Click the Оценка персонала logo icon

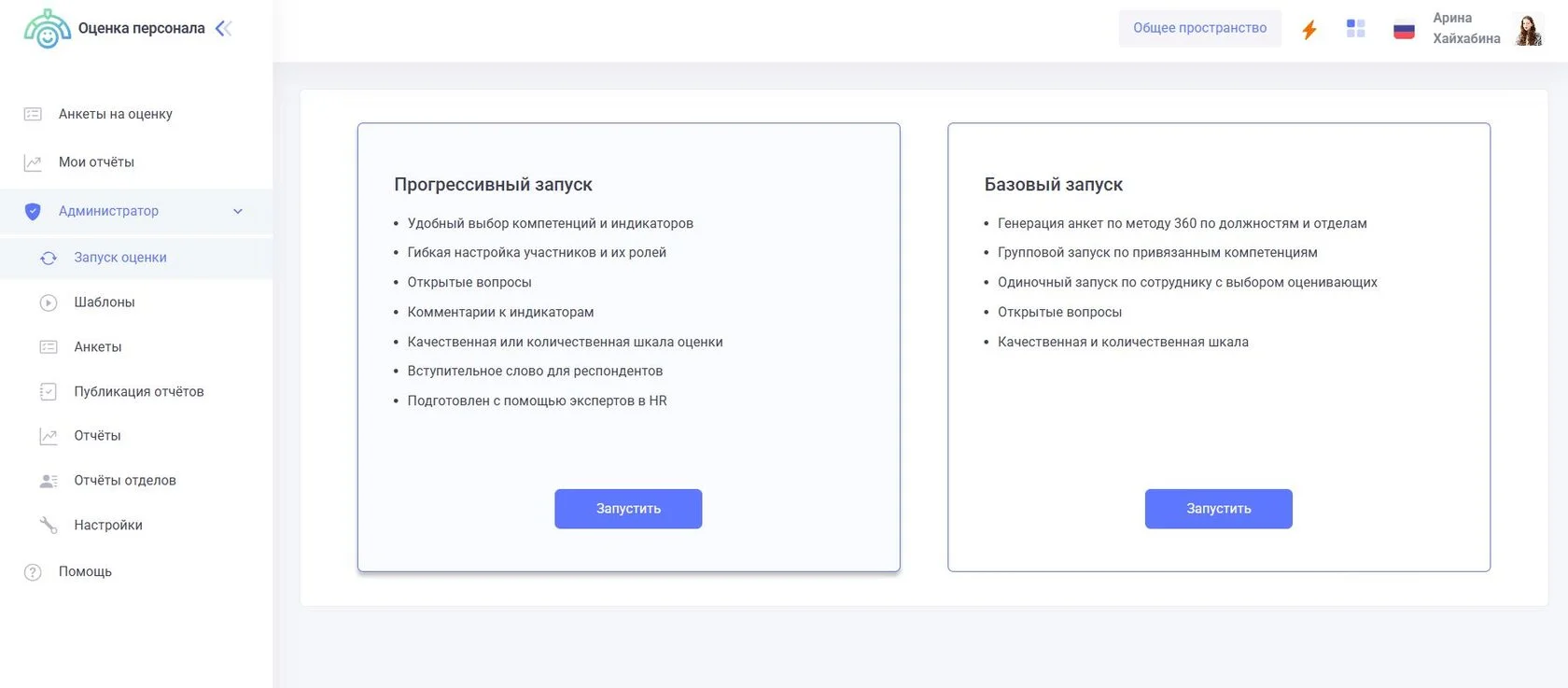47,29
